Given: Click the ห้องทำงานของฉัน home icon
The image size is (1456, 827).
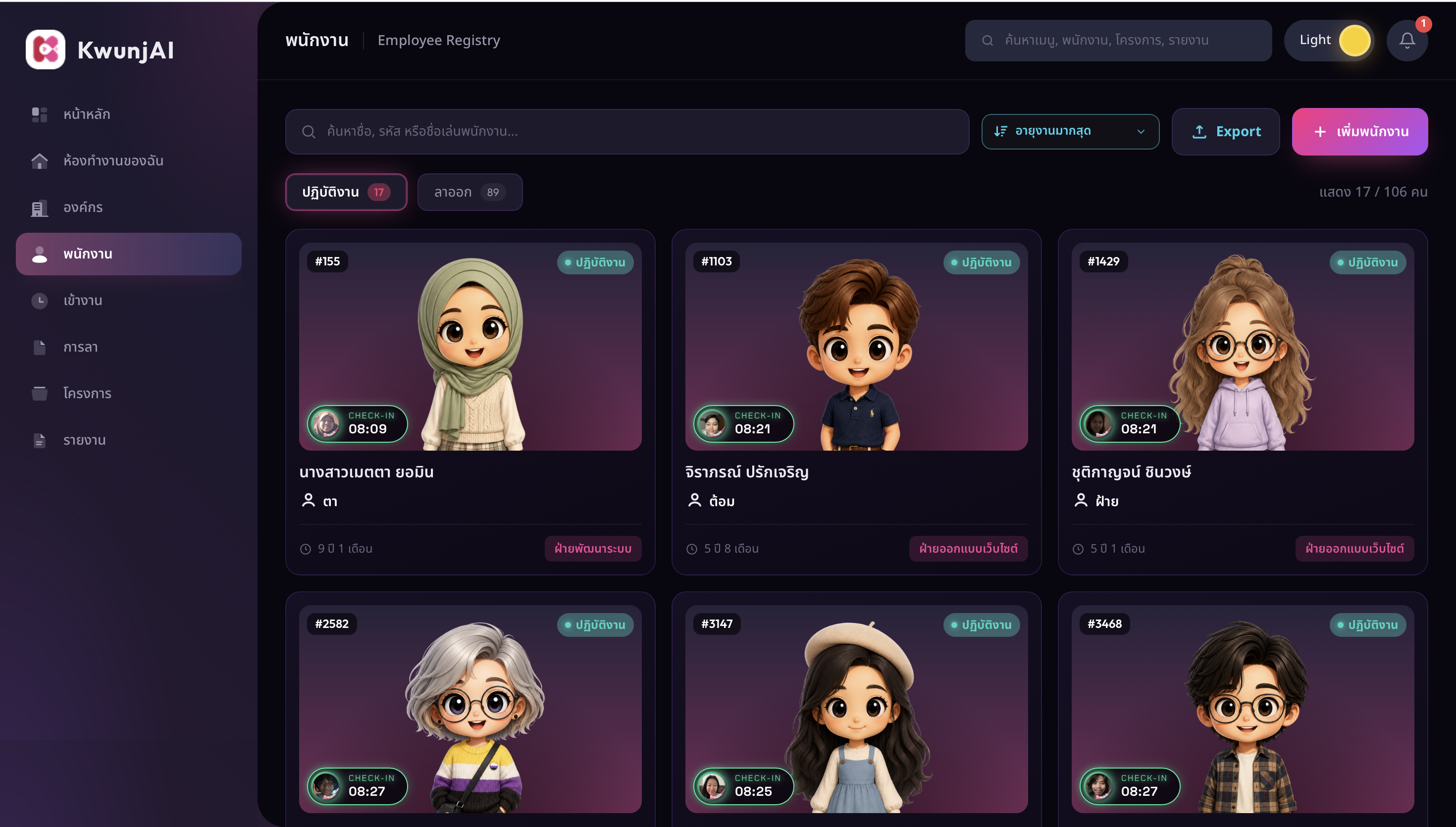Looking at the screenshot, I should pyautogui.click(x=39, y=161).
